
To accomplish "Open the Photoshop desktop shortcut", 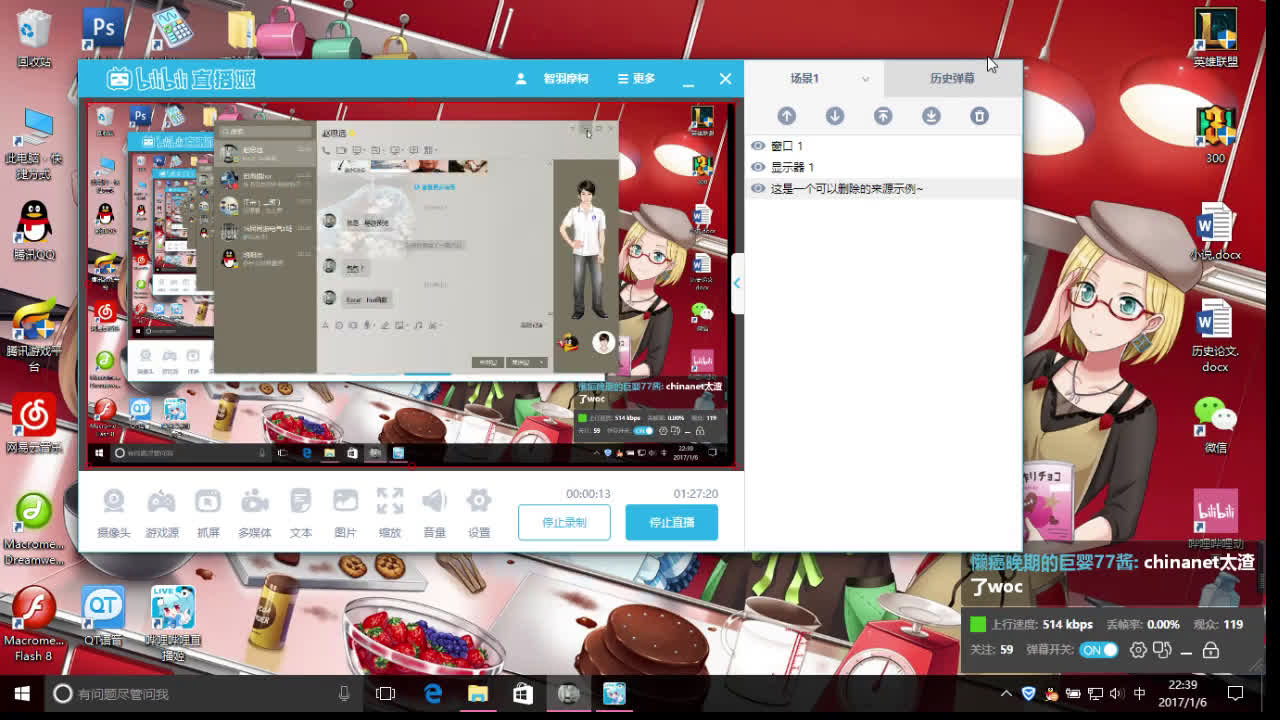I will 103,30.
